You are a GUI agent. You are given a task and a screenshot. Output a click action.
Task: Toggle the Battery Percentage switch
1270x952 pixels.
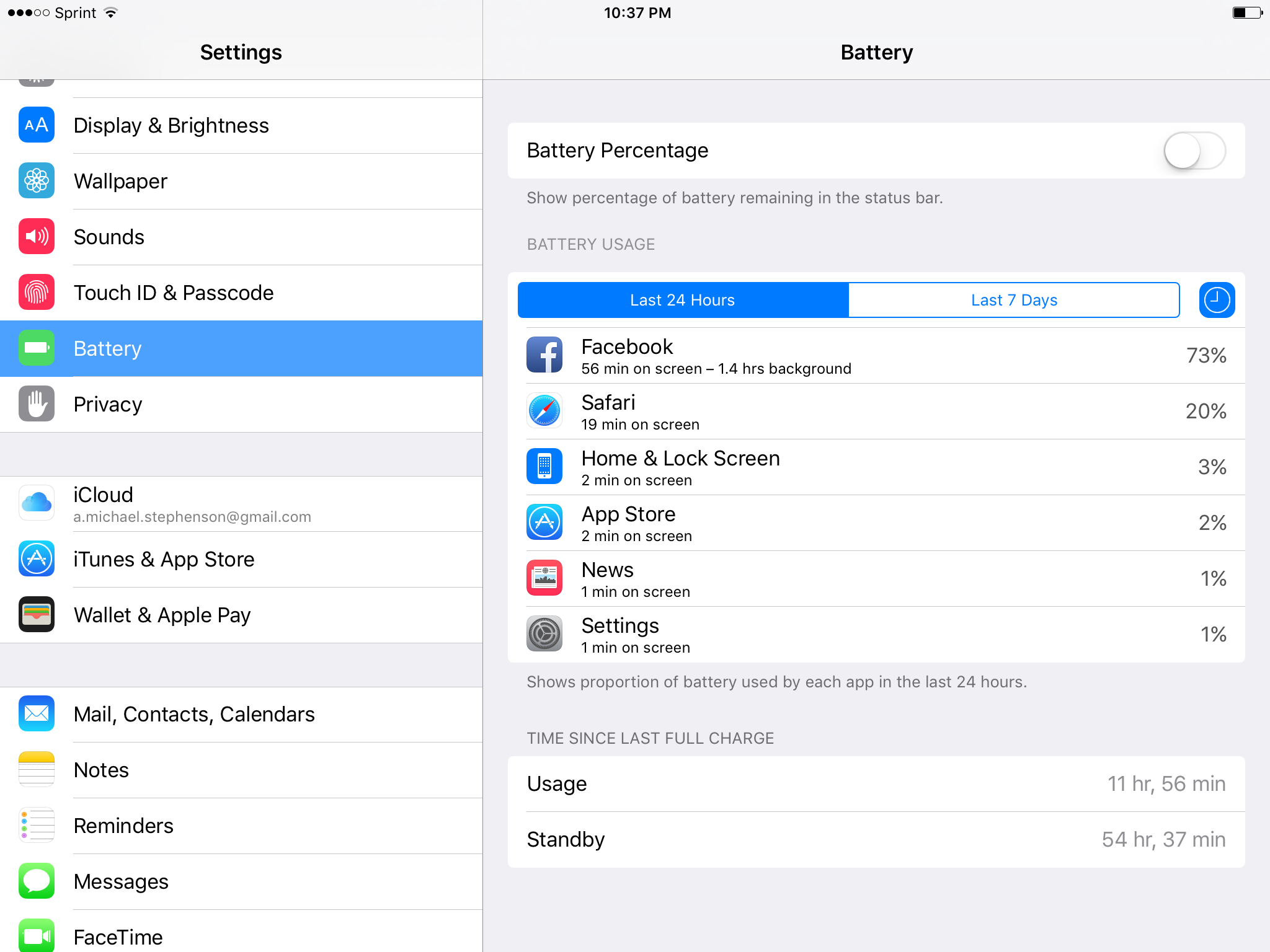(1194, 151)
